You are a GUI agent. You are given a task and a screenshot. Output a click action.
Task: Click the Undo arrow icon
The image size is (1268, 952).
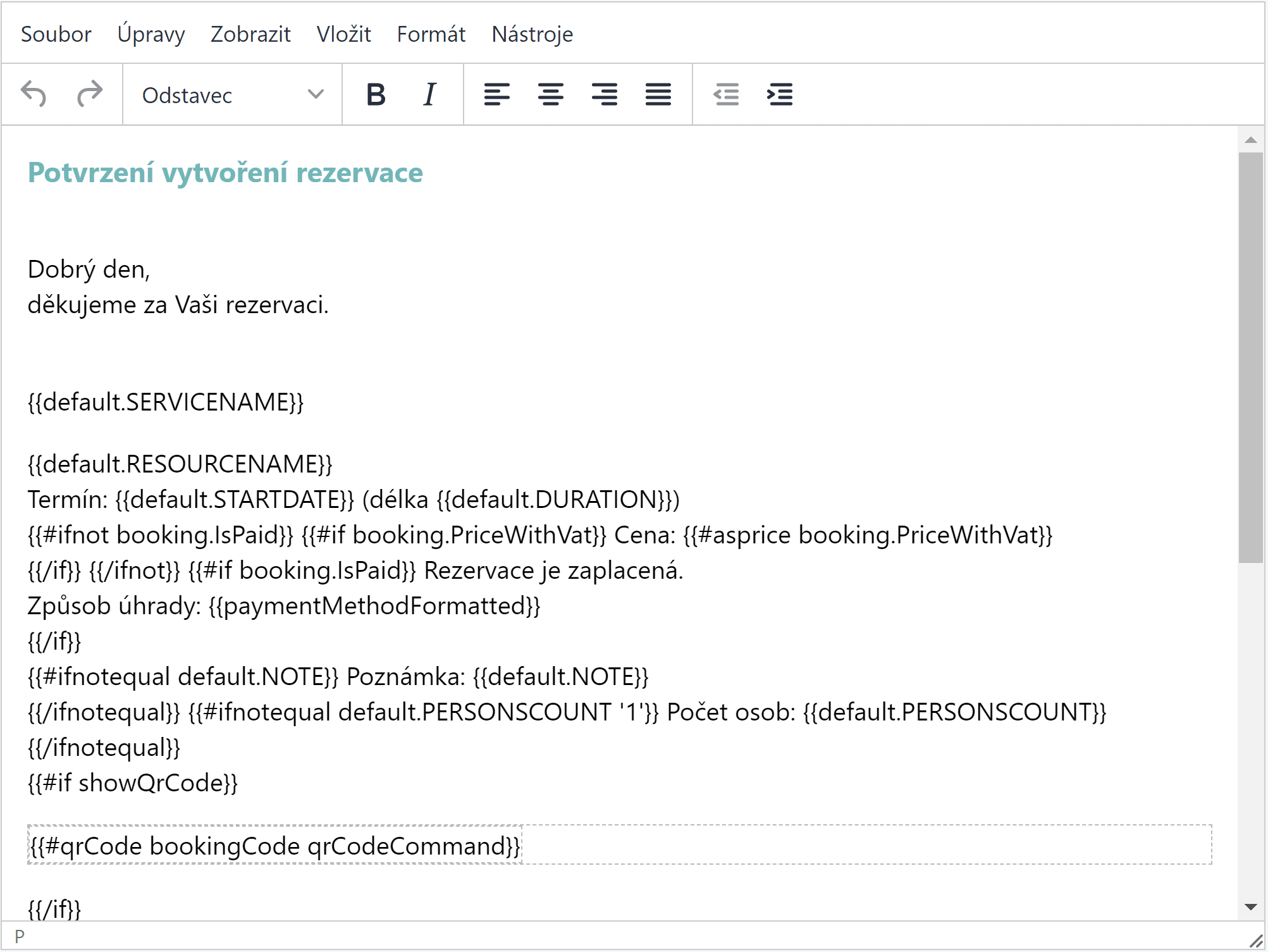[34, 95]
